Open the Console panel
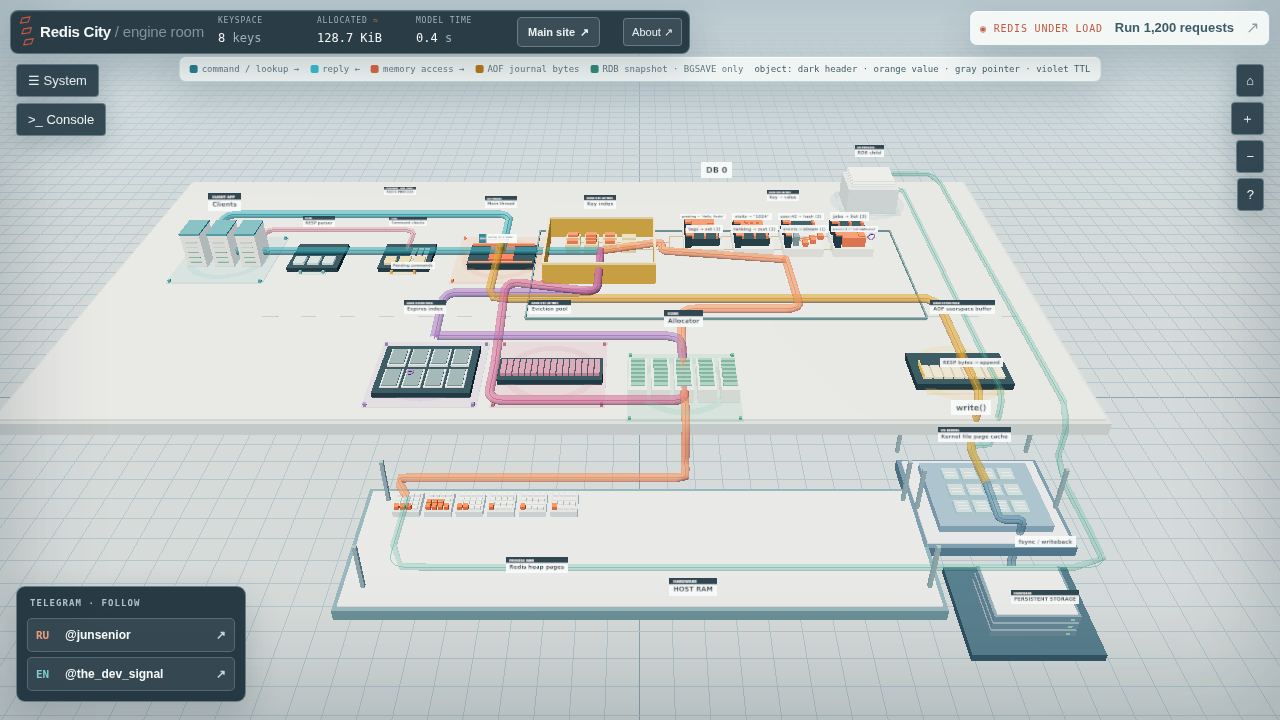Viewport: 1280px width, 720px height. click(x=61, y=120)
